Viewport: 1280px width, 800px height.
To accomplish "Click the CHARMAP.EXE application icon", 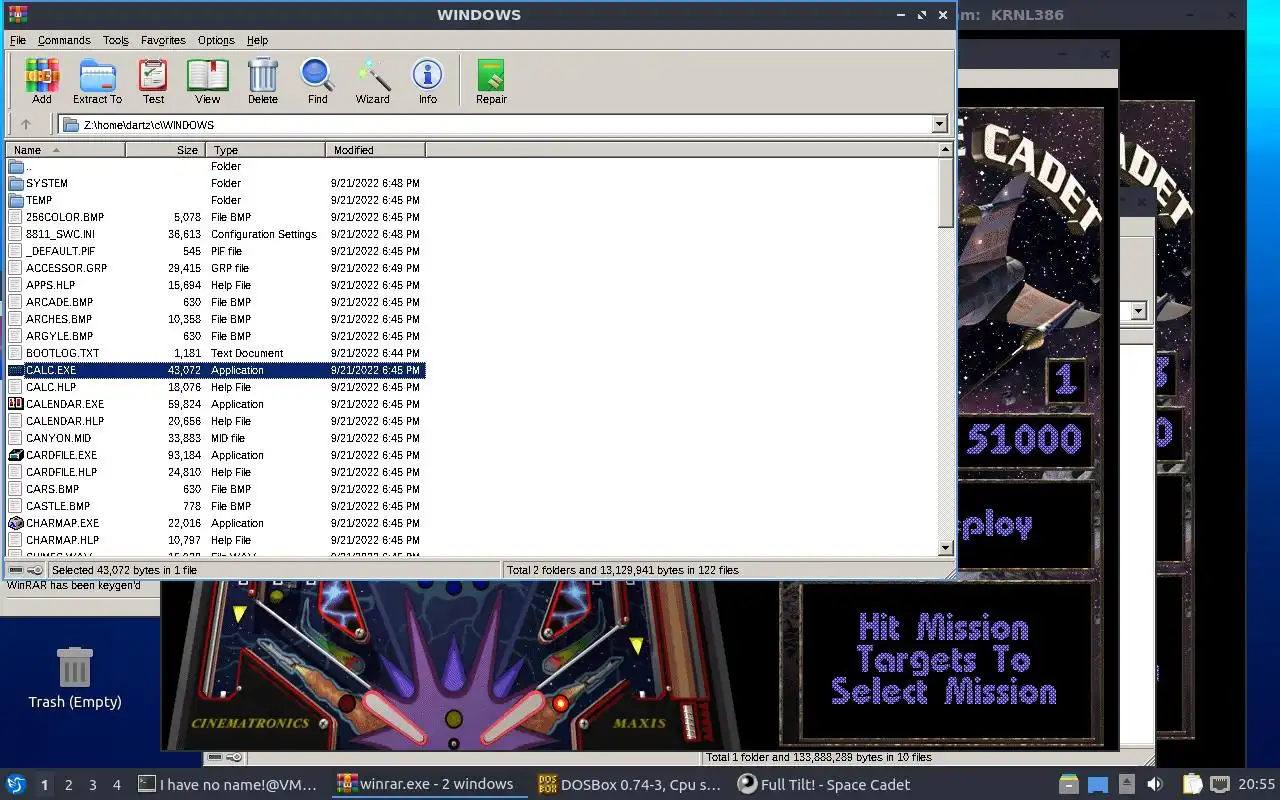I will [x=16, y=523].
